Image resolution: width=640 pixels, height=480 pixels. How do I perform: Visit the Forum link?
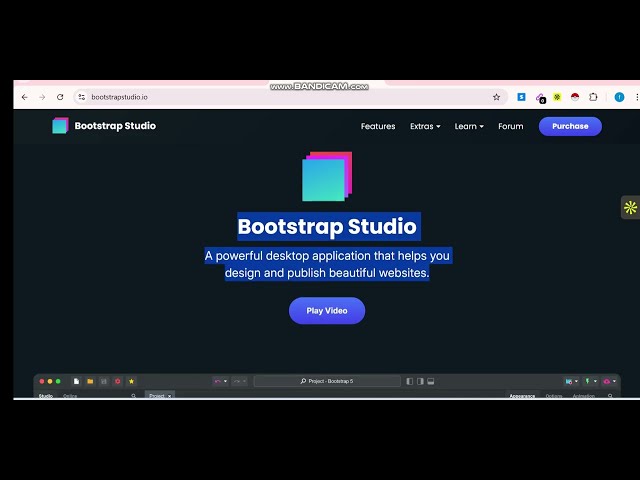point(511,127)
